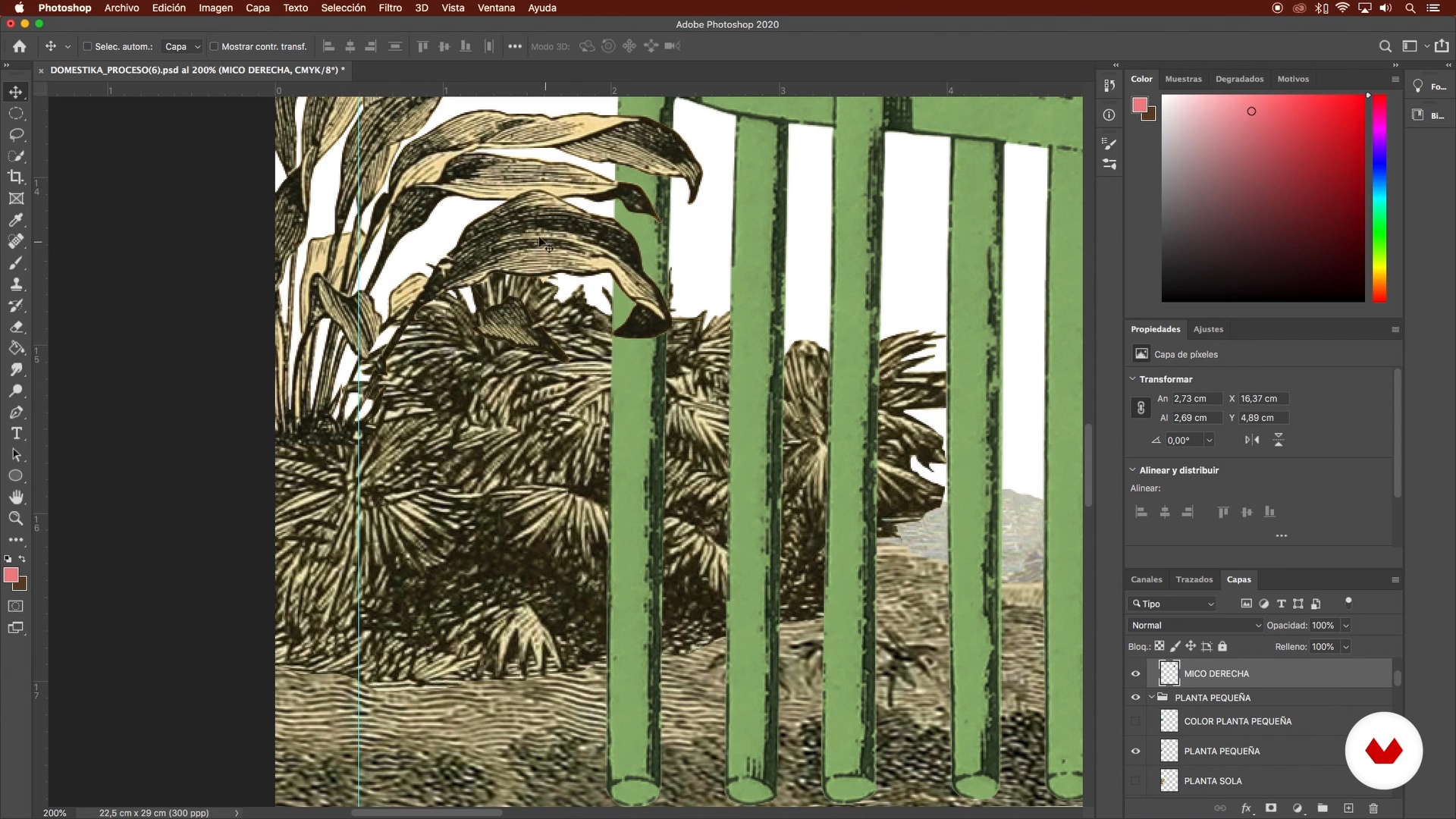
Task: Show the COLOR PLANTA PEQUEÑA layer
Action: [1135, 721]
